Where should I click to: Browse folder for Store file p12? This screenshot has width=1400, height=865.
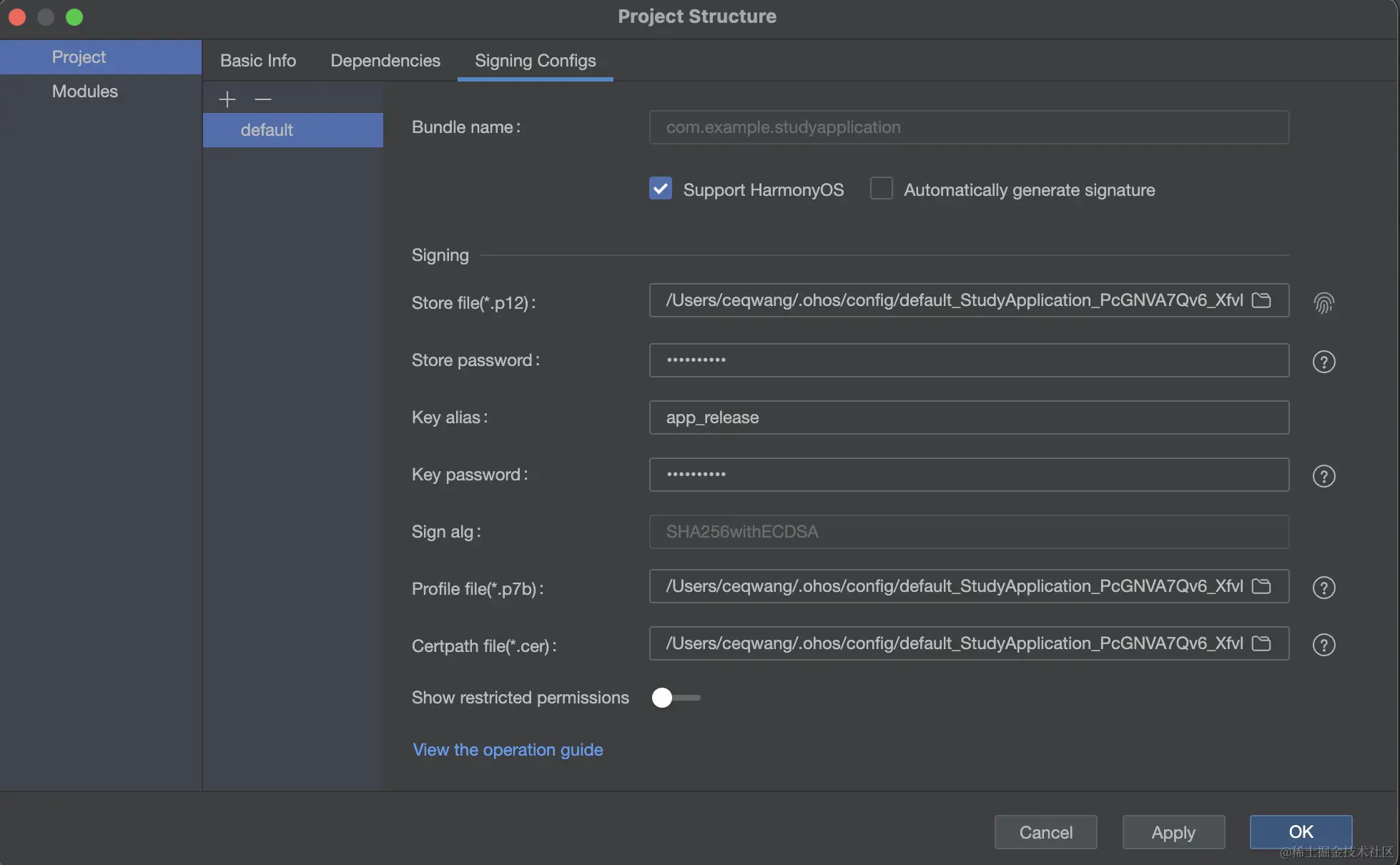click(1261, 300)
